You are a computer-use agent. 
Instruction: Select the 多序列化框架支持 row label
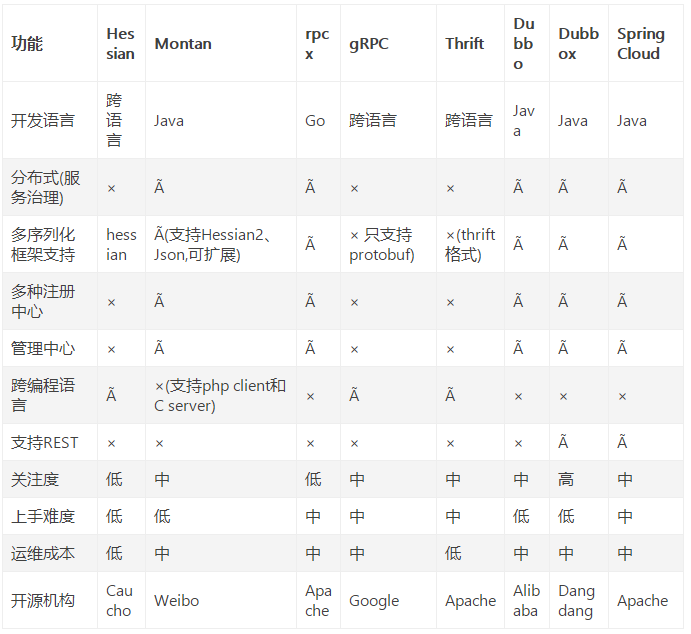pos(43,245)
